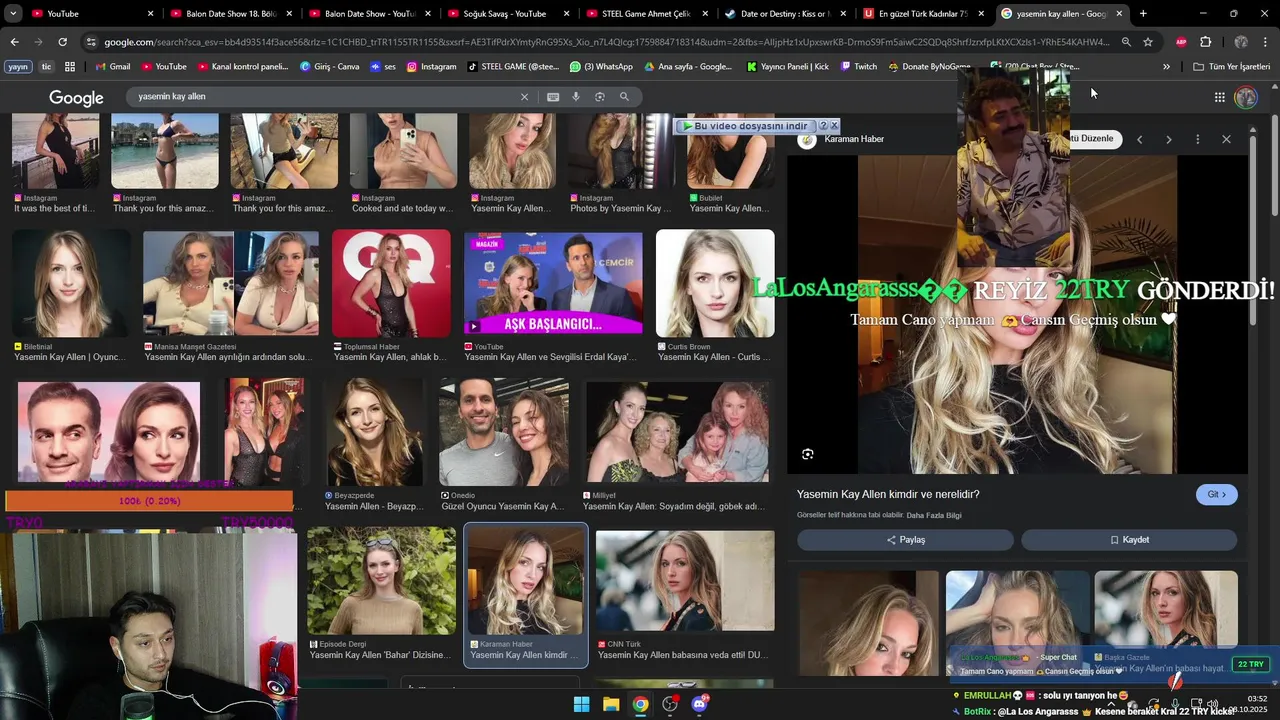Image resolution: width=1280 pixels, height=720 pixels.
Task: Bookmark this page with star icon
Action: (1148, 42)
